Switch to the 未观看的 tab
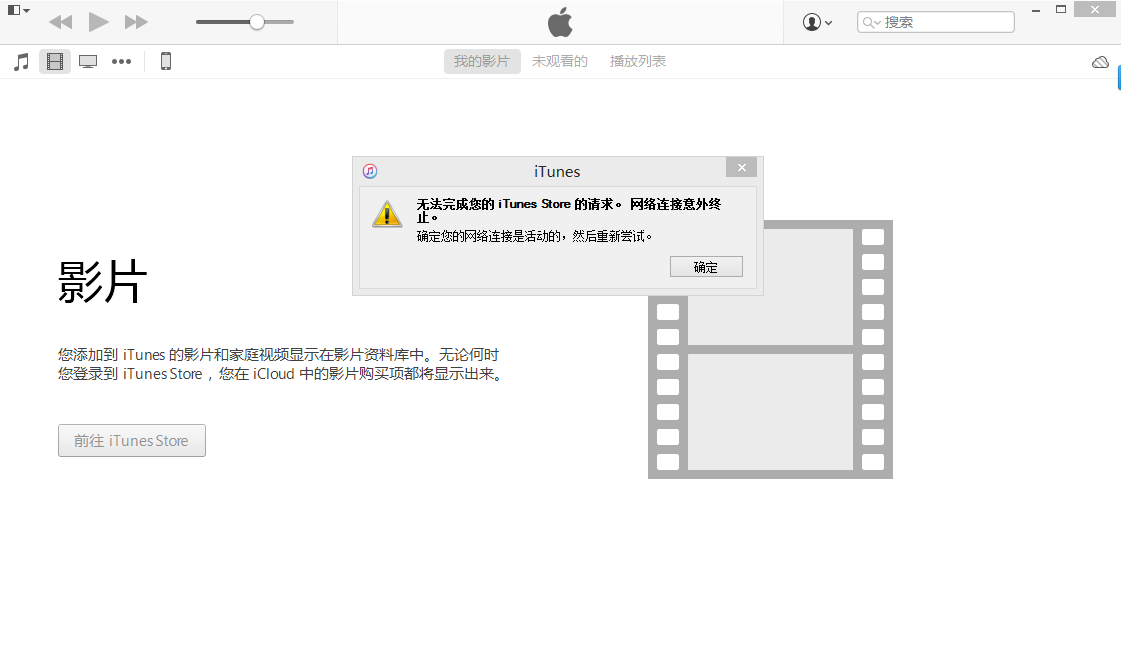The width and height of the screenshot is (1121, 655). pos(560,61)
